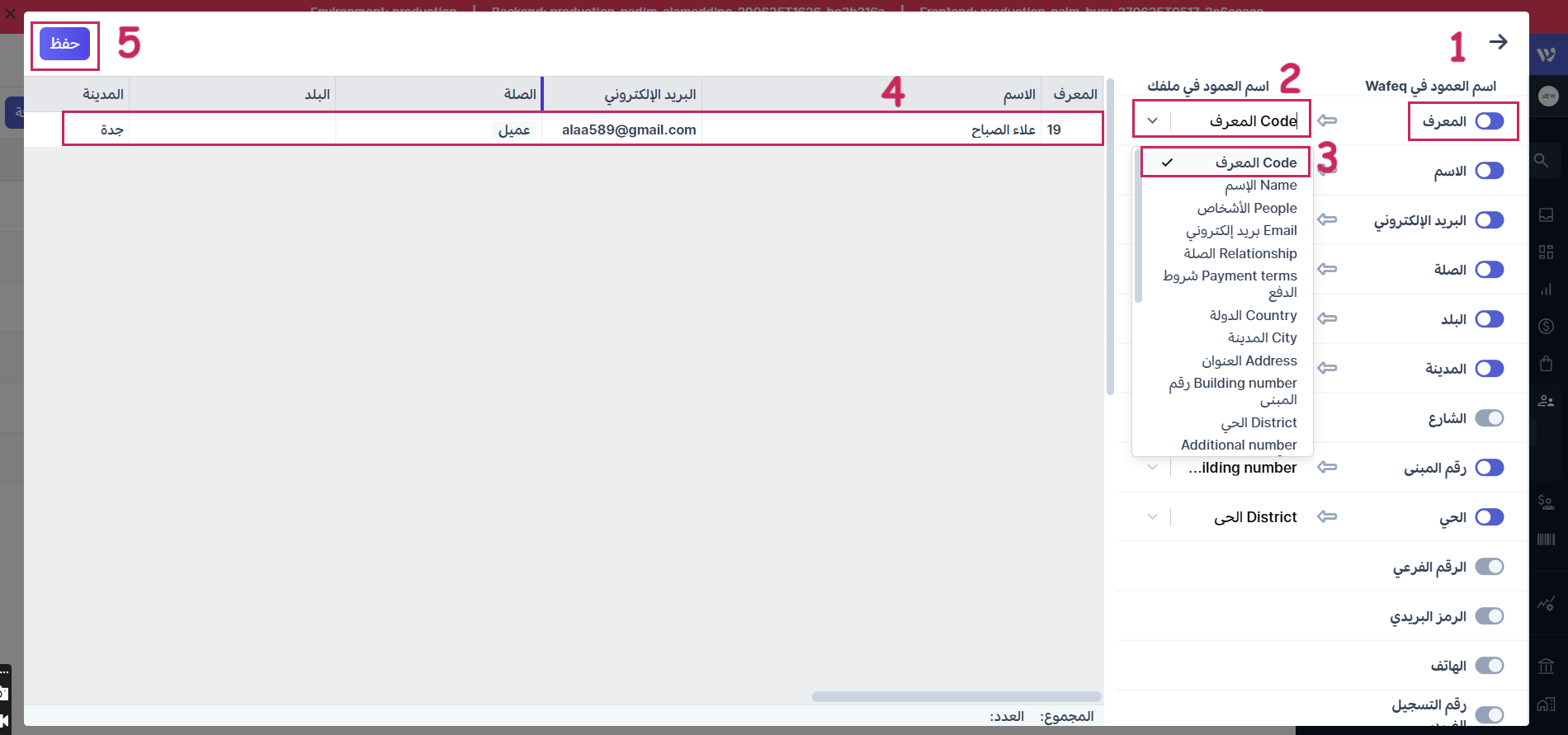Click the alaa589@gmail.com email cell
Screen dimensions: 1568x735
628,130
